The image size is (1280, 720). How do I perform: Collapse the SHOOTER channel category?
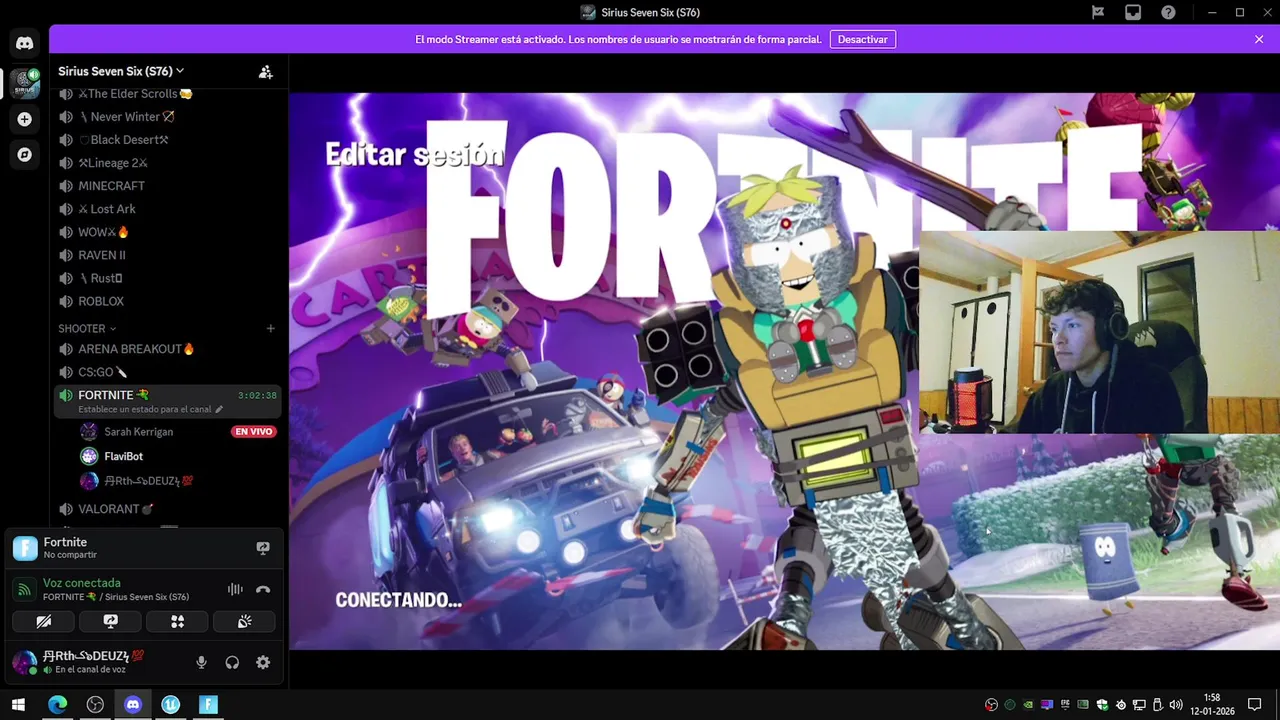click(x=87, y=328)
